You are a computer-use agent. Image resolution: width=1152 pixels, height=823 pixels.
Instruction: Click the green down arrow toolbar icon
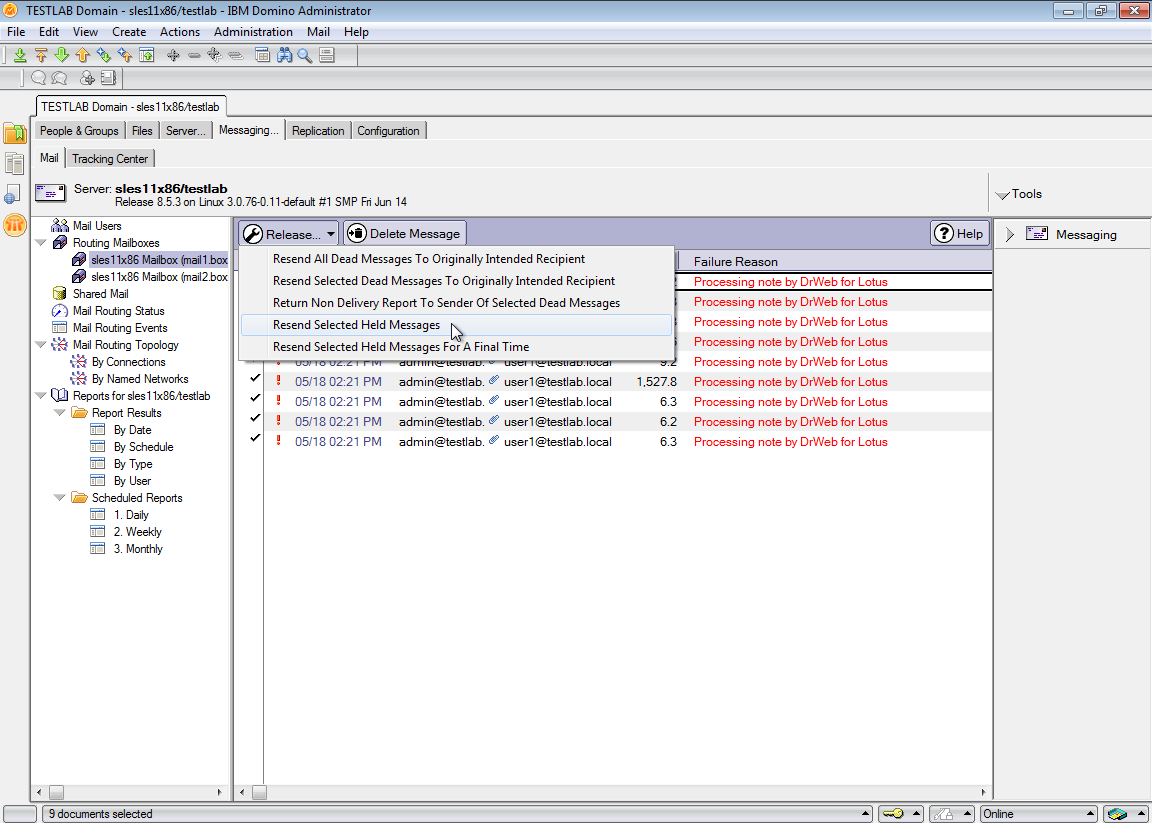point(62,55)
